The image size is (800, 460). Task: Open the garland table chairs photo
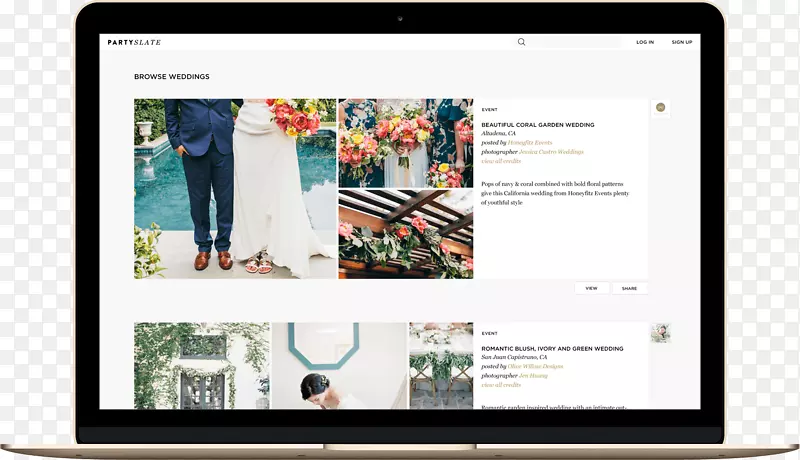[x=441, y=365]
